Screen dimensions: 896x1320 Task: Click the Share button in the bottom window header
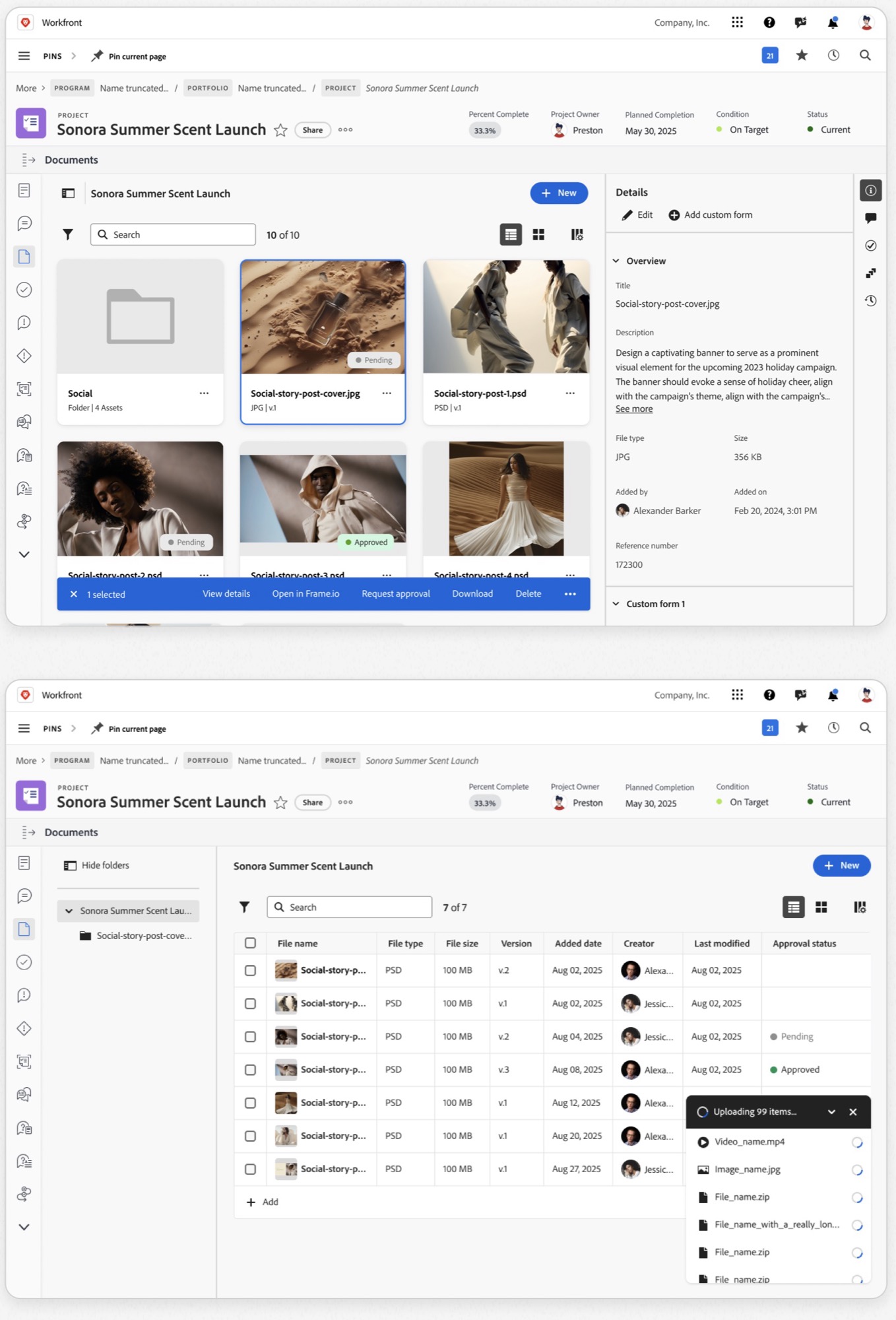313,802
